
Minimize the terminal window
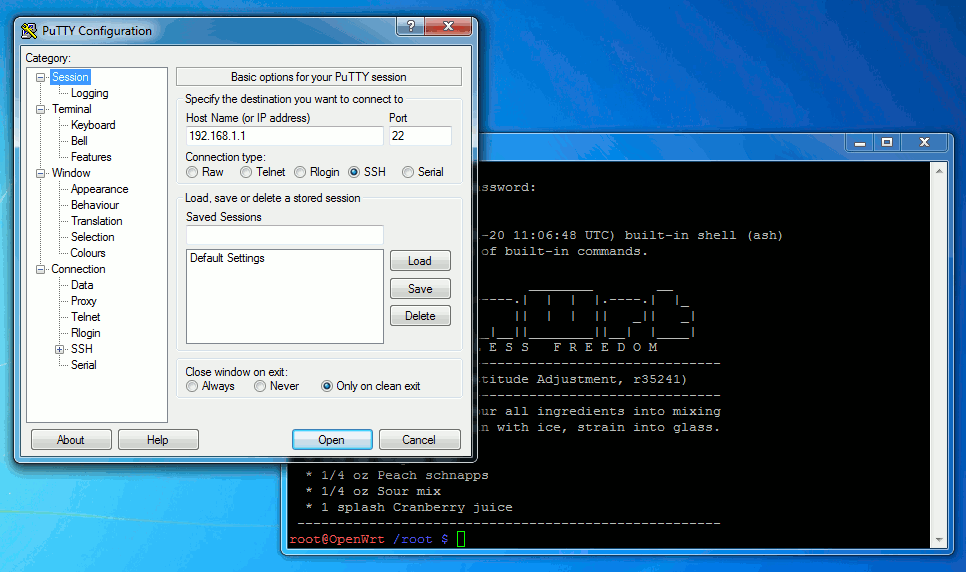[859, 143]
